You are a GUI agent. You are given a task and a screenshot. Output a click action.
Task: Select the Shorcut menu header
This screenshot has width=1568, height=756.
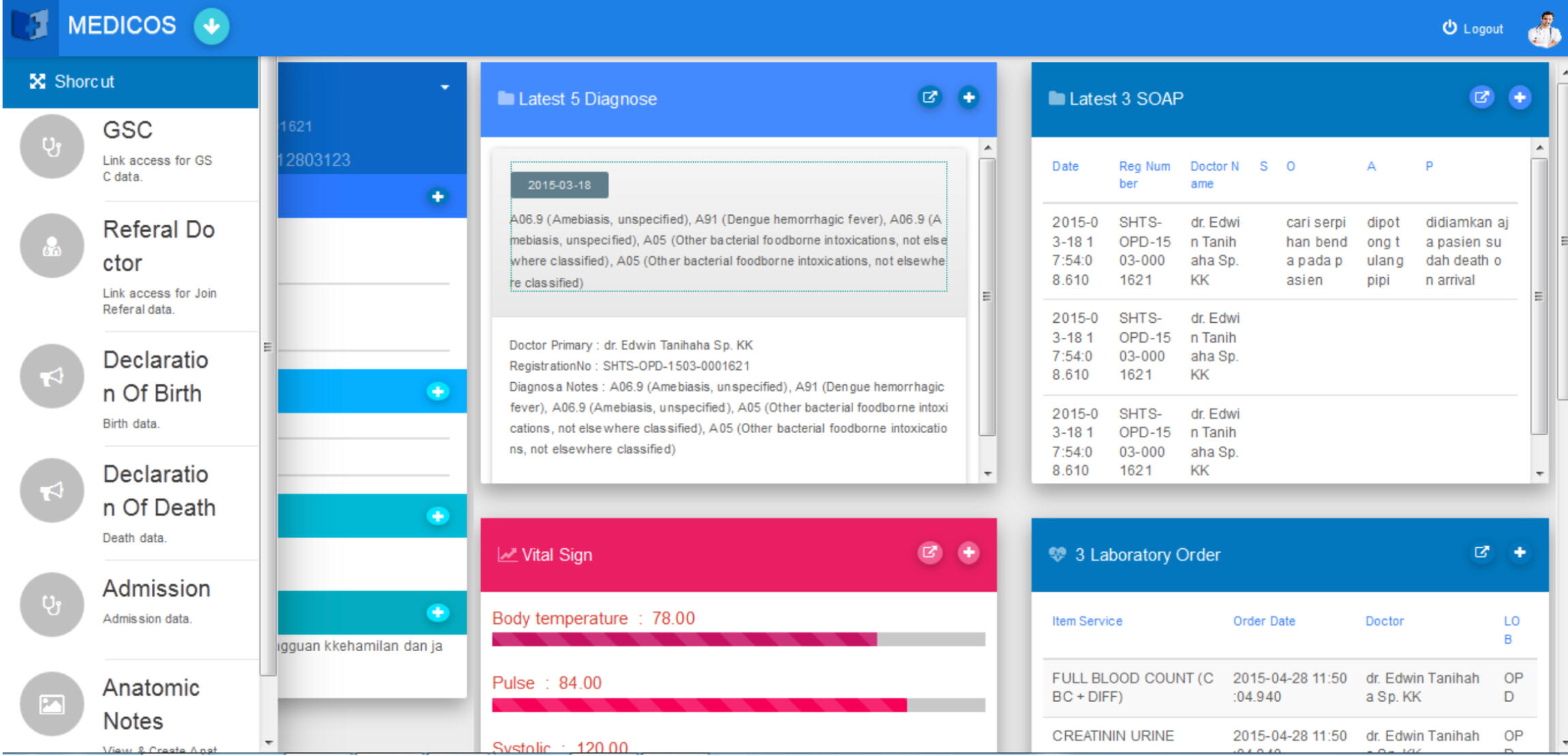click(x=129, y=82)
